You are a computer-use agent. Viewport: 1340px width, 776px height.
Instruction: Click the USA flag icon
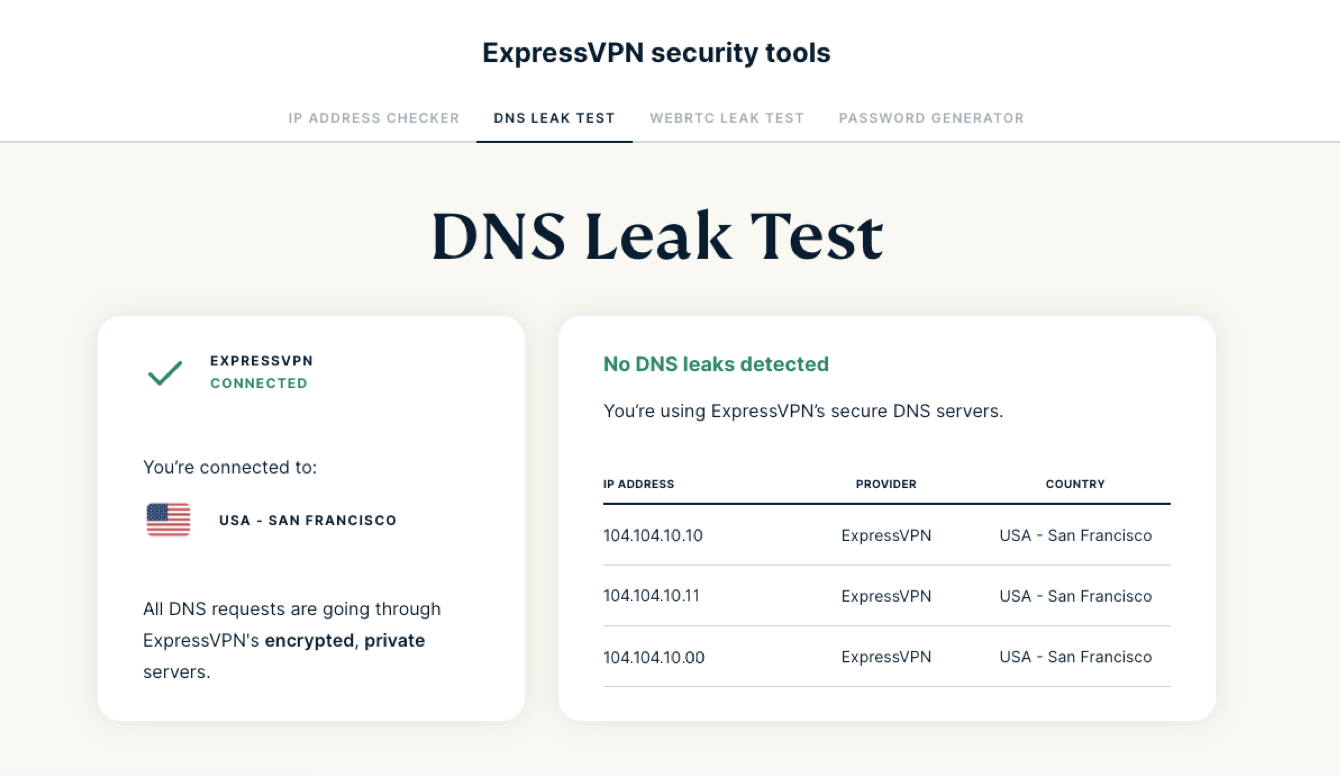pos(168,520)
